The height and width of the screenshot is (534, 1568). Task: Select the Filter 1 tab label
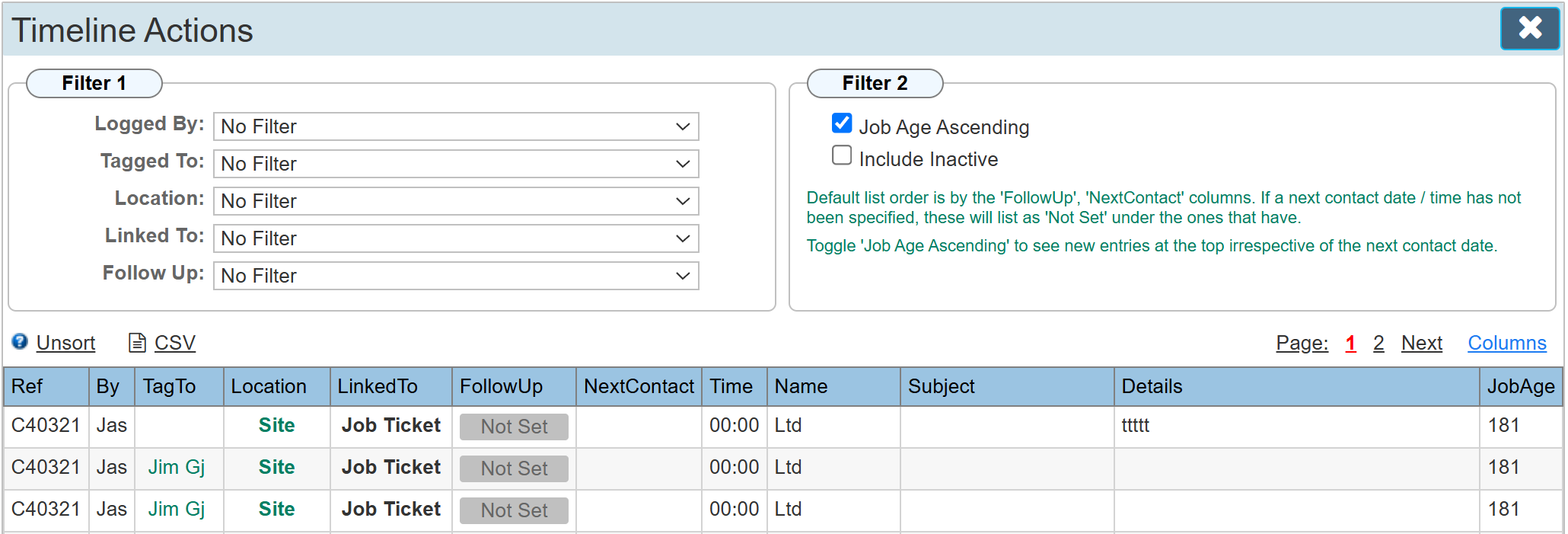click(x=94, y=83)
